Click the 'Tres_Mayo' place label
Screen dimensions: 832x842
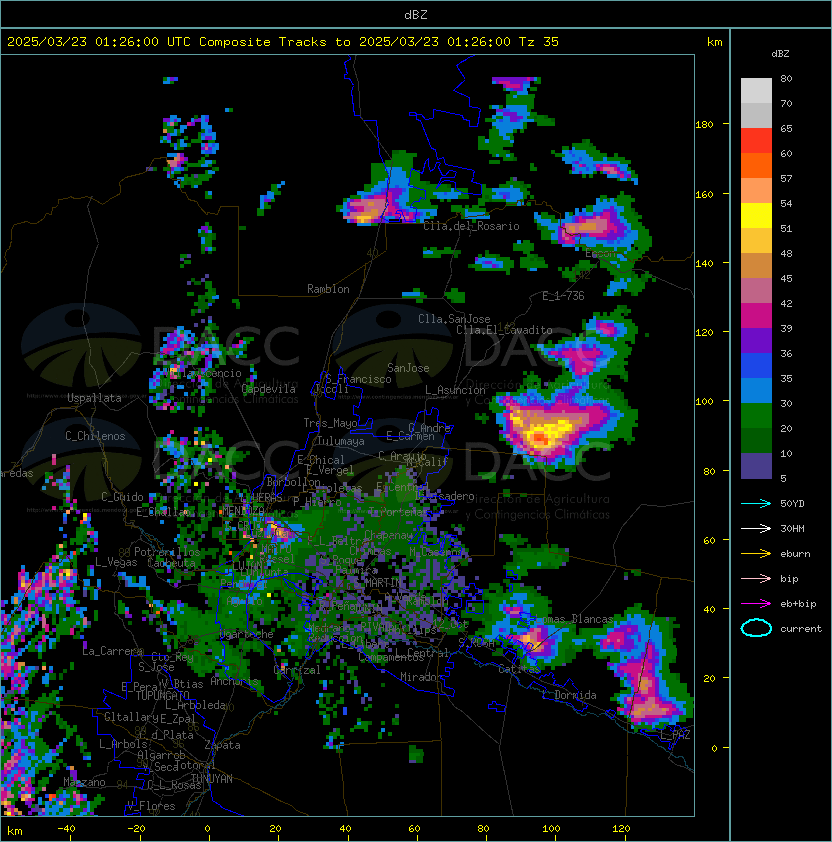[330, 423]
